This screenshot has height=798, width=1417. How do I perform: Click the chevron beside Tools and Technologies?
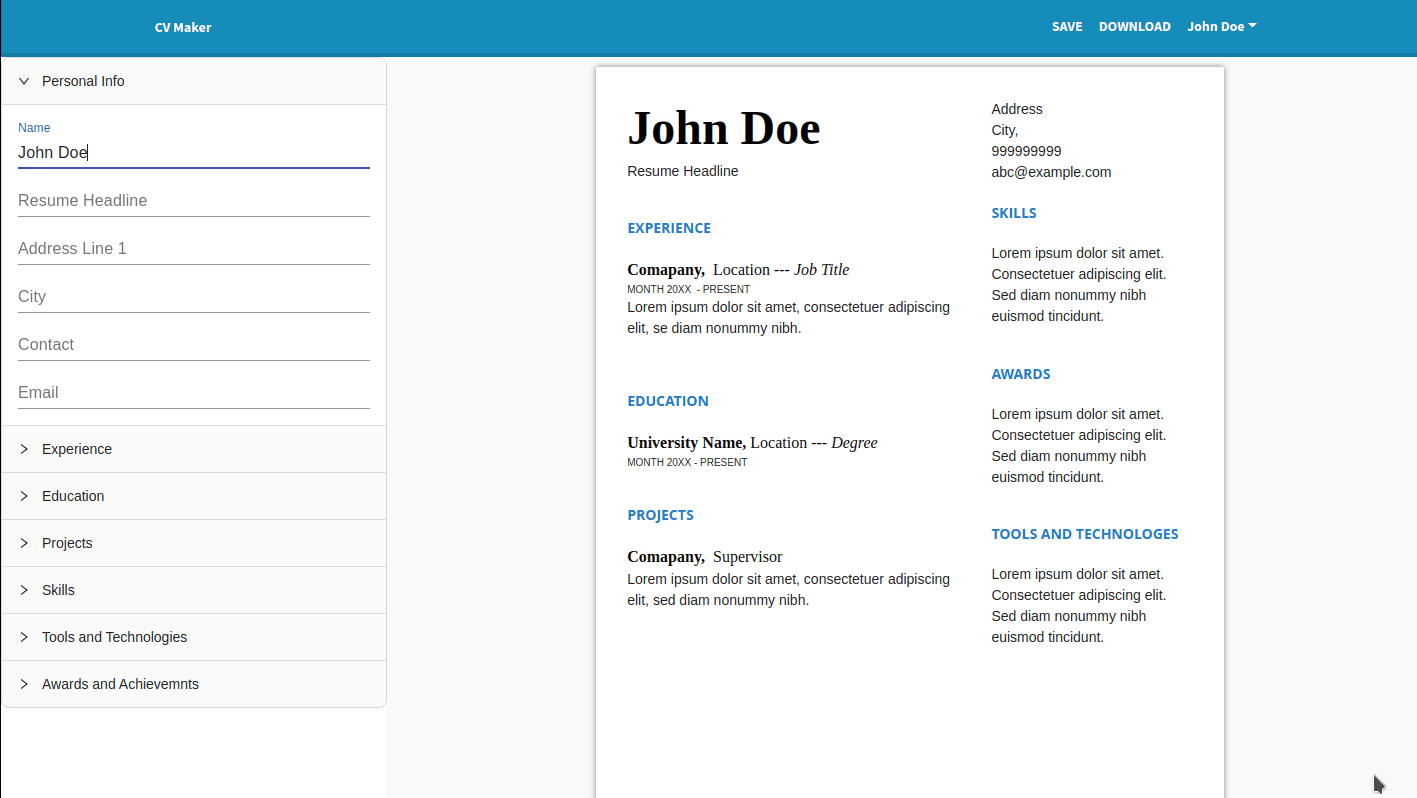24,637
